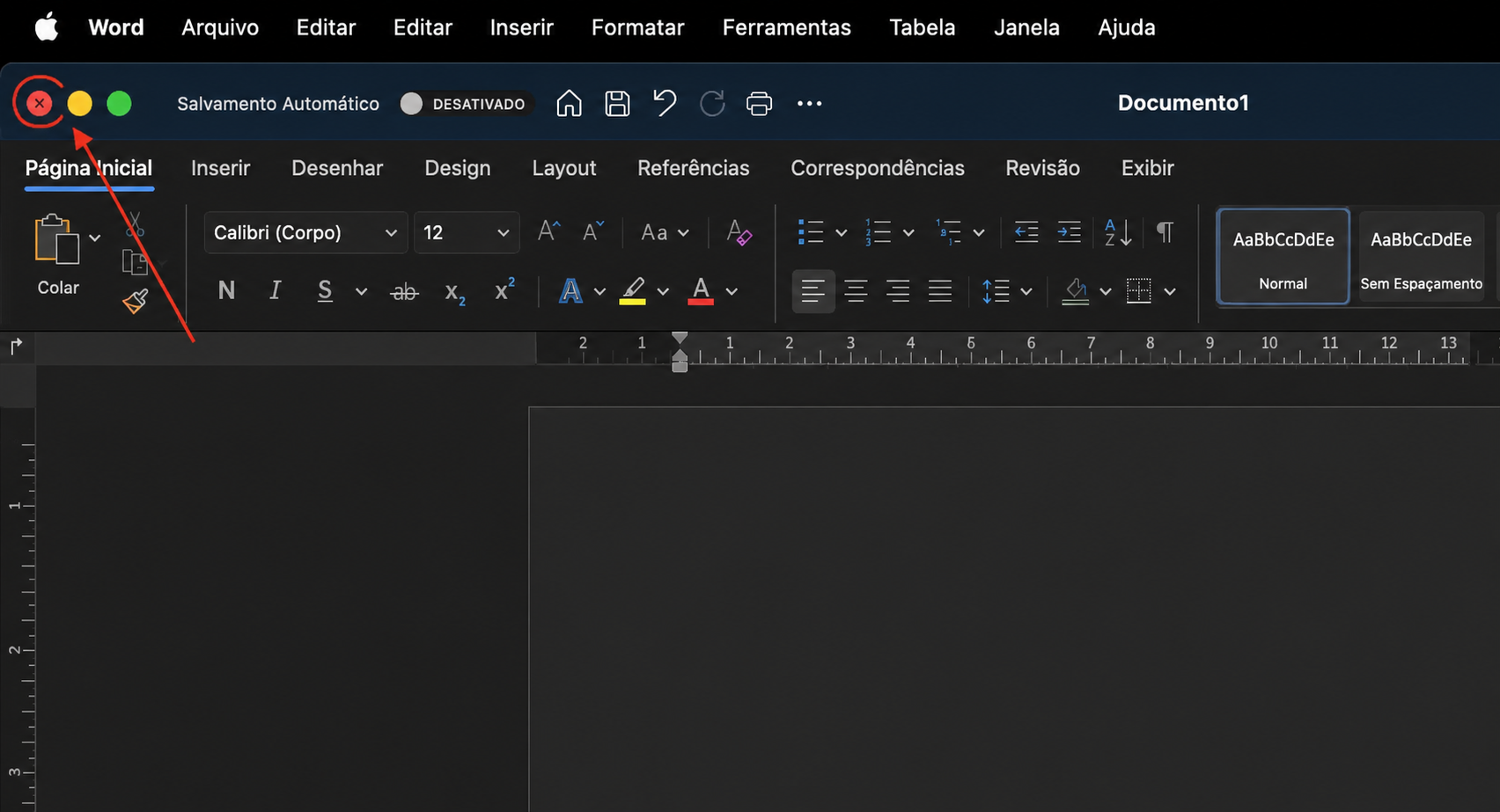
Task: Toggle underline S formatting
Action: coord(325,291)
